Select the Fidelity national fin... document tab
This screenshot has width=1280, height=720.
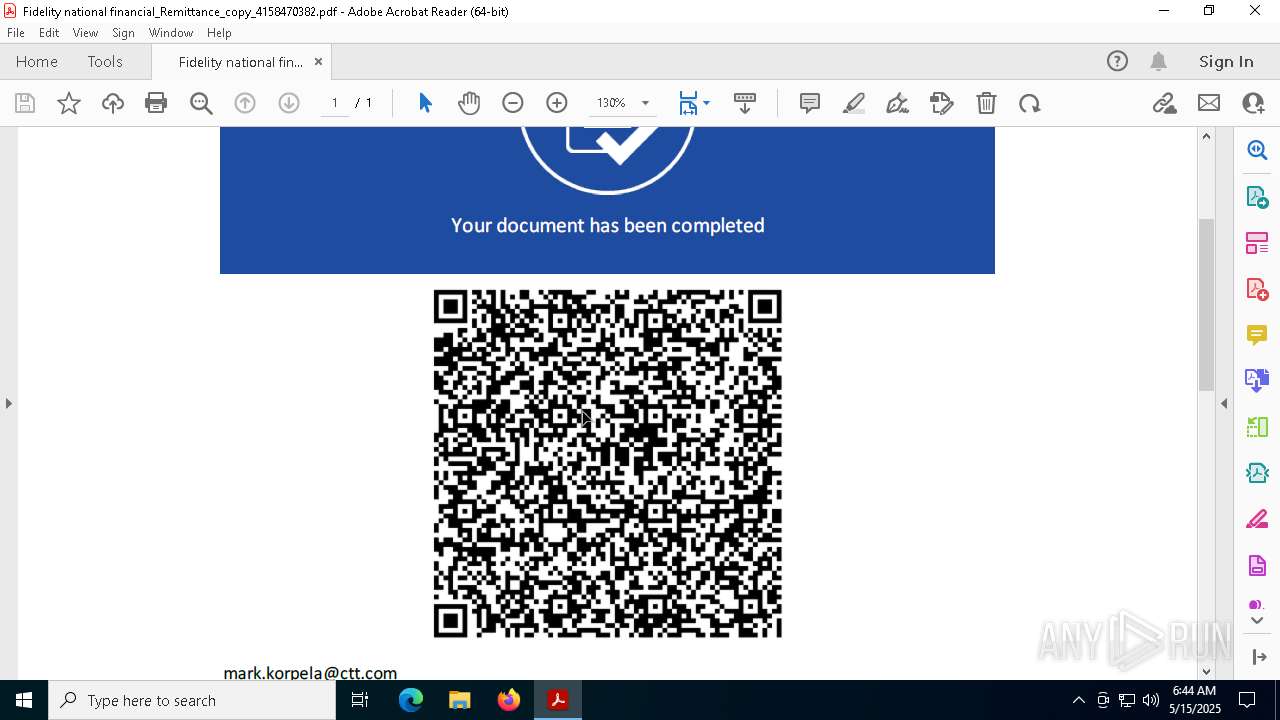click(241, 62)
